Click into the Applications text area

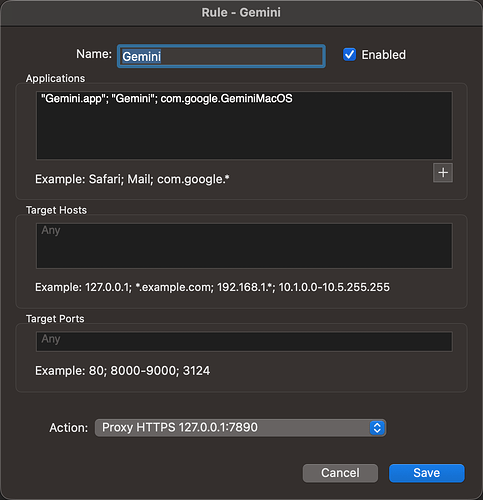pos(244,126)
